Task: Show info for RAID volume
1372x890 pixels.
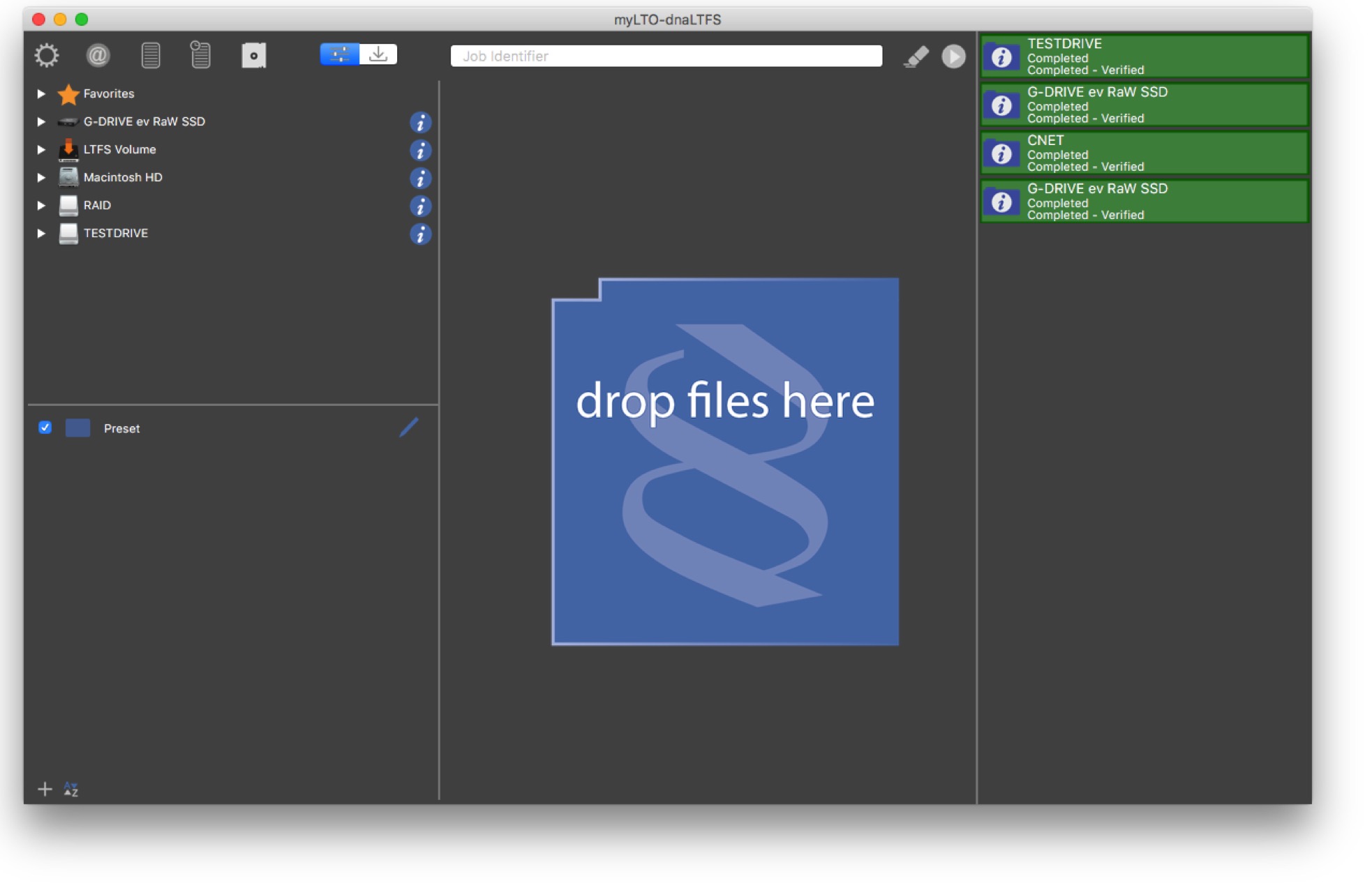Action: pos(420,206)
